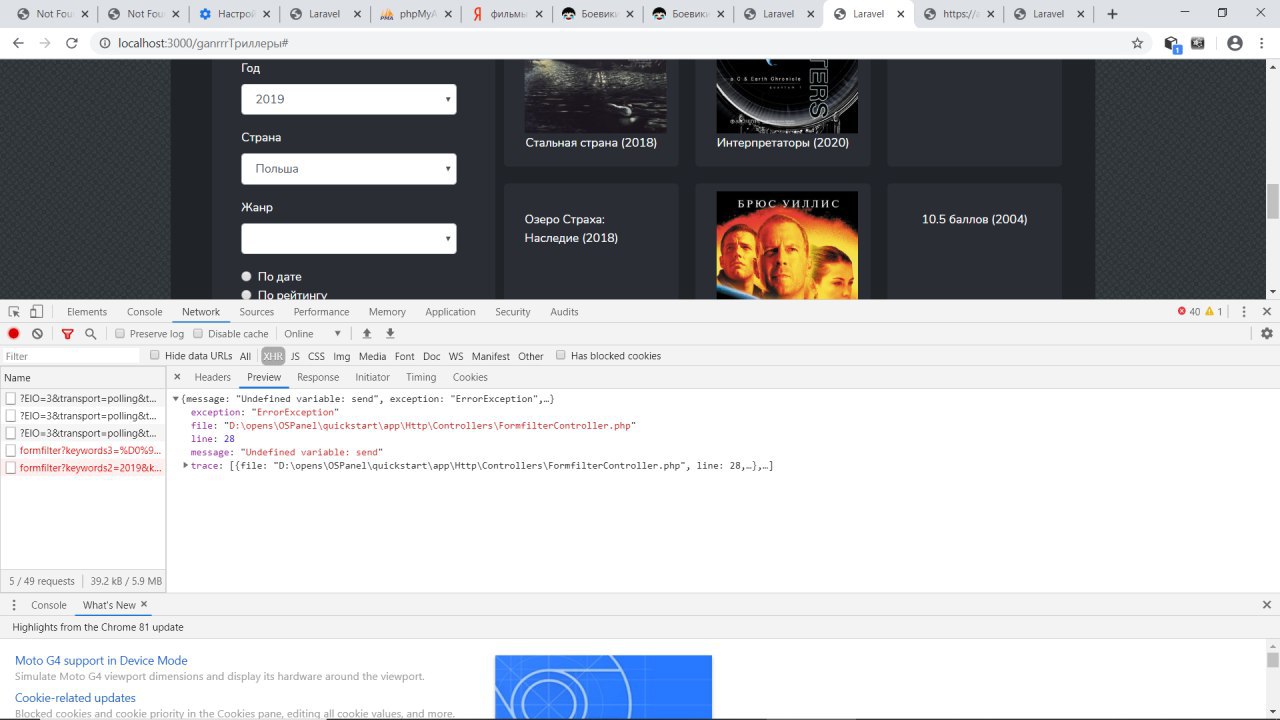Close the What's New drawer tab

pos(144,604)
